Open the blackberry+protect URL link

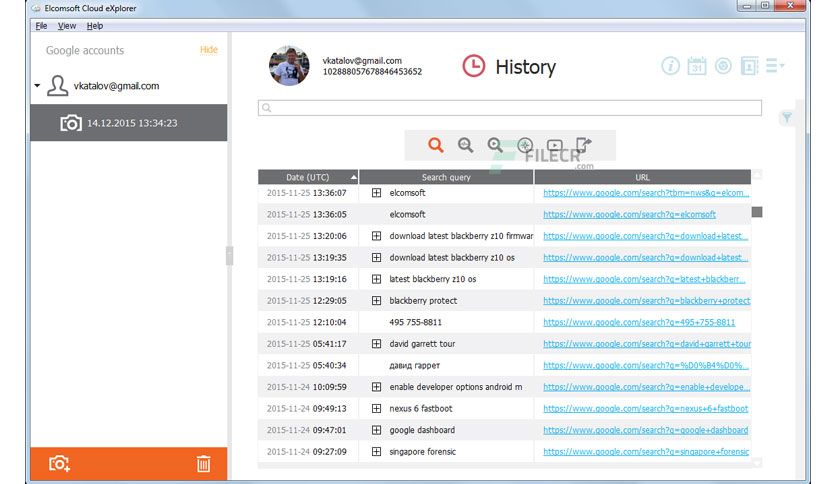[x=646, y=301]
